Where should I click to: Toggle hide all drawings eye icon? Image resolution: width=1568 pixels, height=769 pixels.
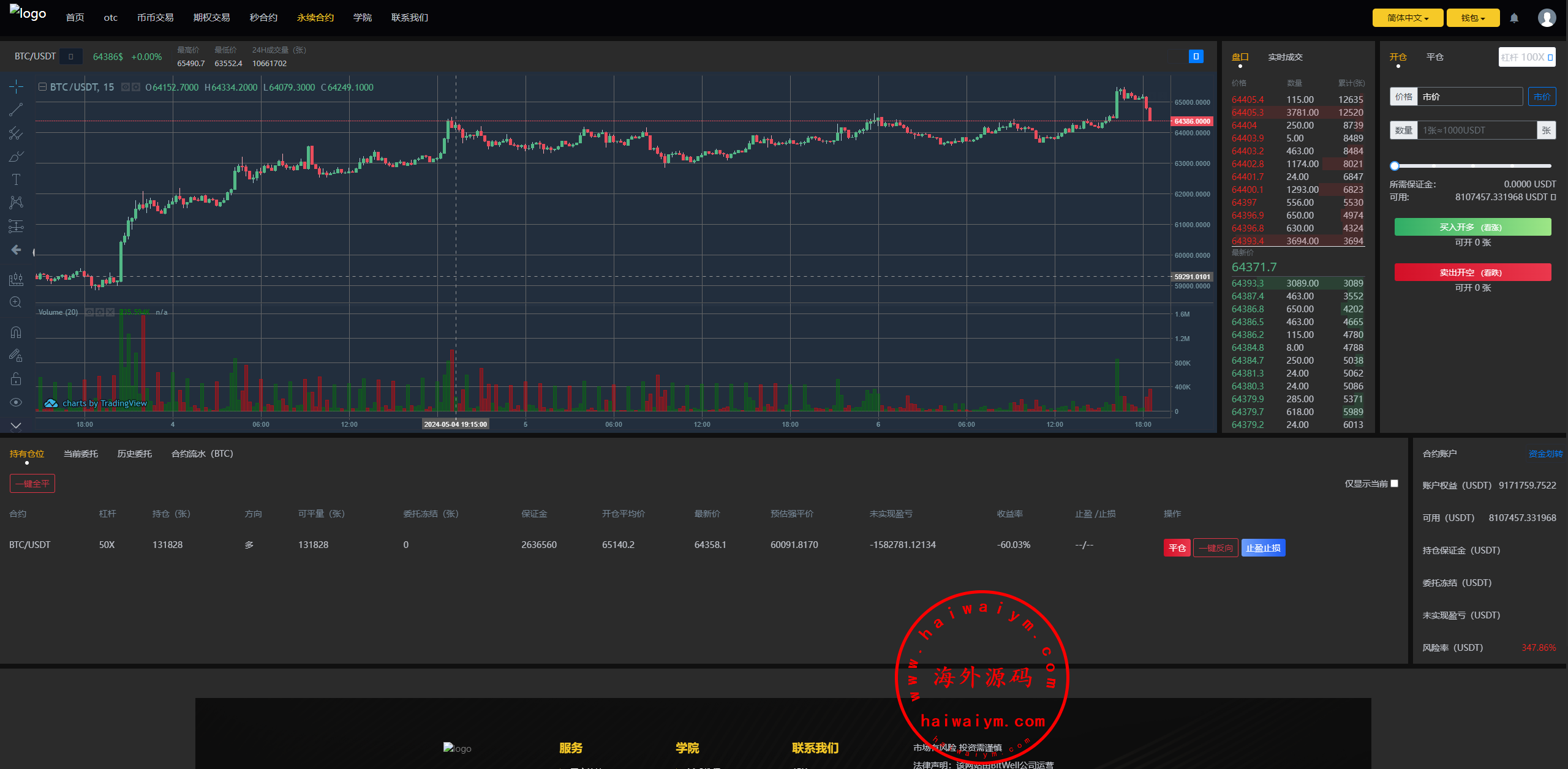pos(16,402)
